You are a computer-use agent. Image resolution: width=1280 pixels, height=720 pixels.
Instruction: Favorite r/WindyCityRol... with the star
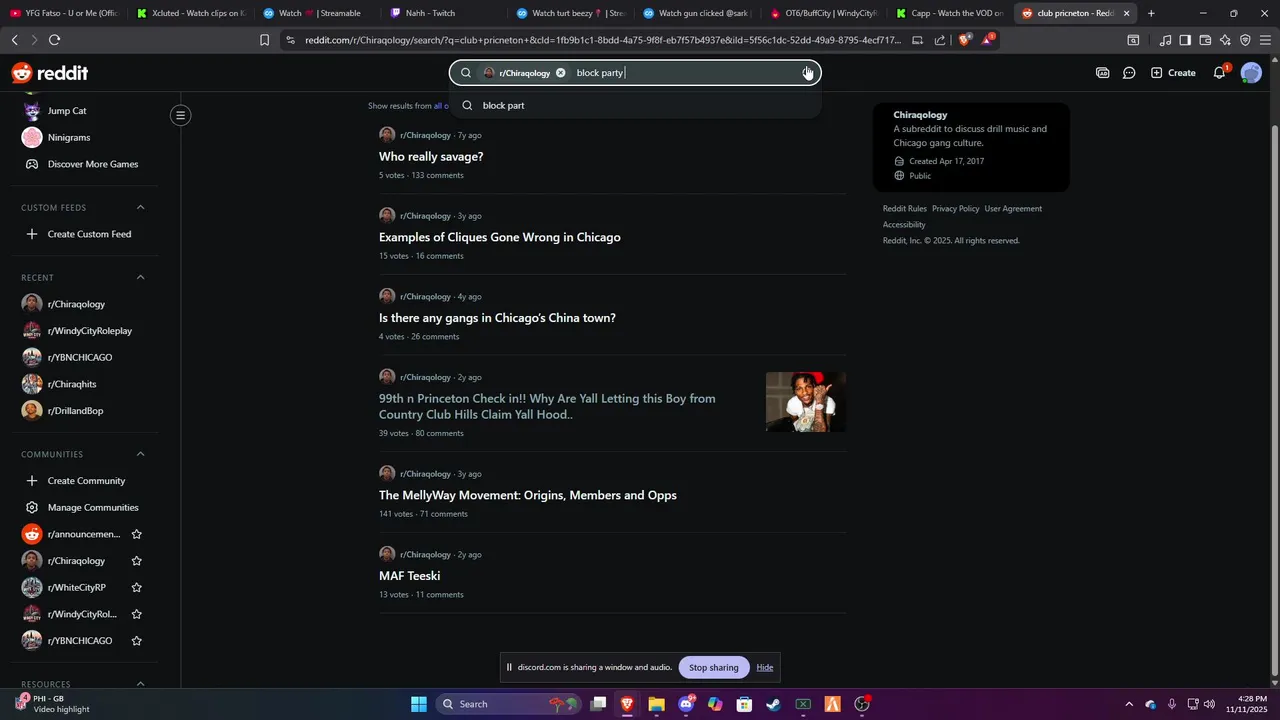point(137,614)
